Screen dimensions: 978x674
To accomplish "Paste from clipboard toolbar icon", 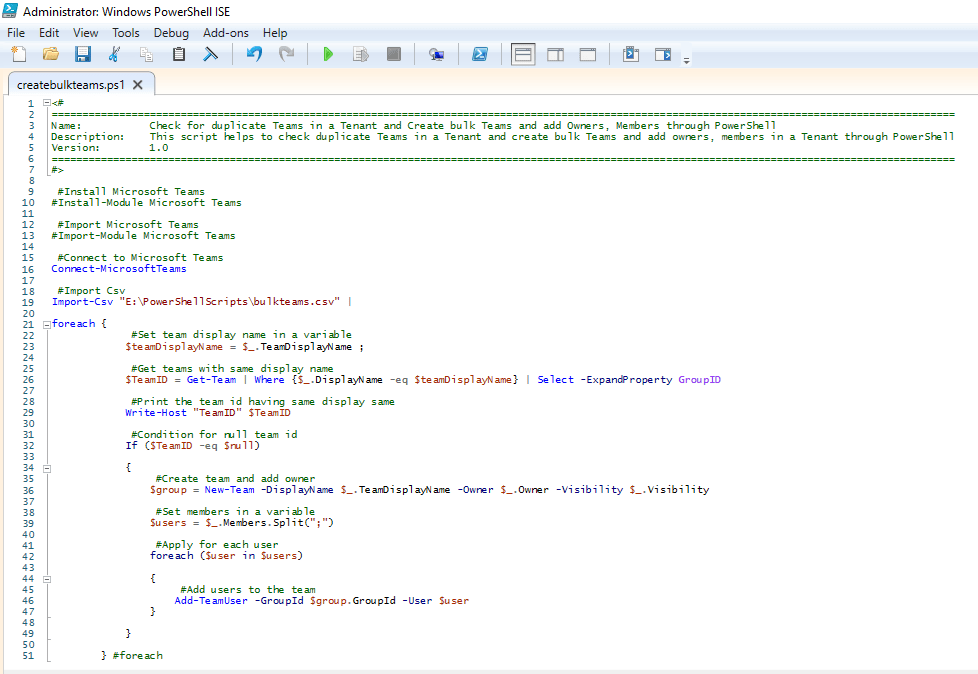I will 179,54.
